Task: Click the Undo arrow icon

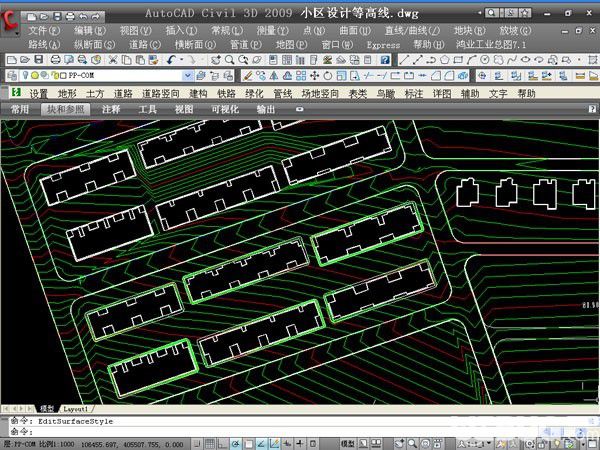Action: point(171,60)
